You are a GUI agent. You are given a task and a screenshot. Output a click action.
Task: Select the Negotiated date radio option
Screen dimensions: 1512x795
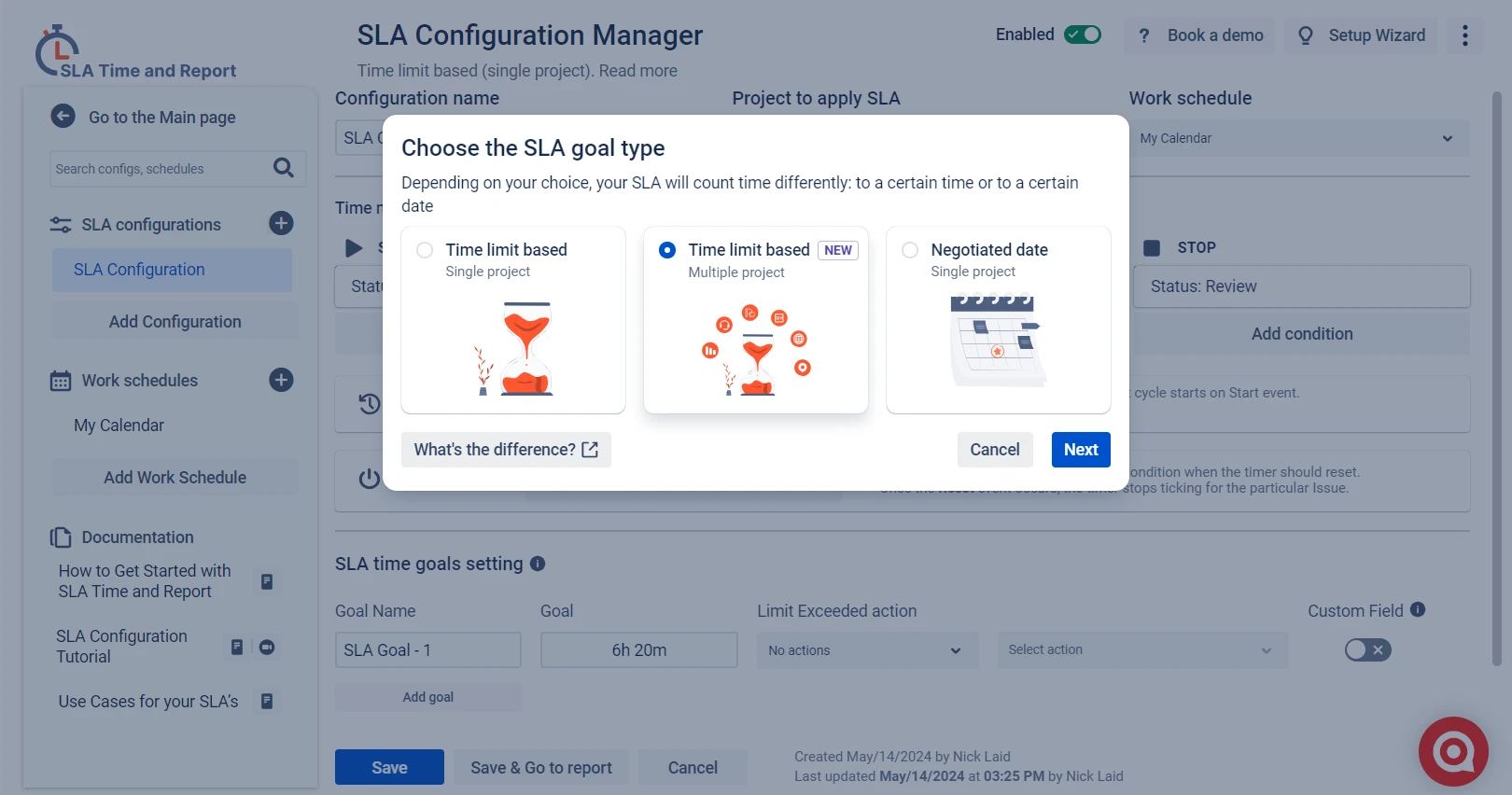(x=910, y=250)
